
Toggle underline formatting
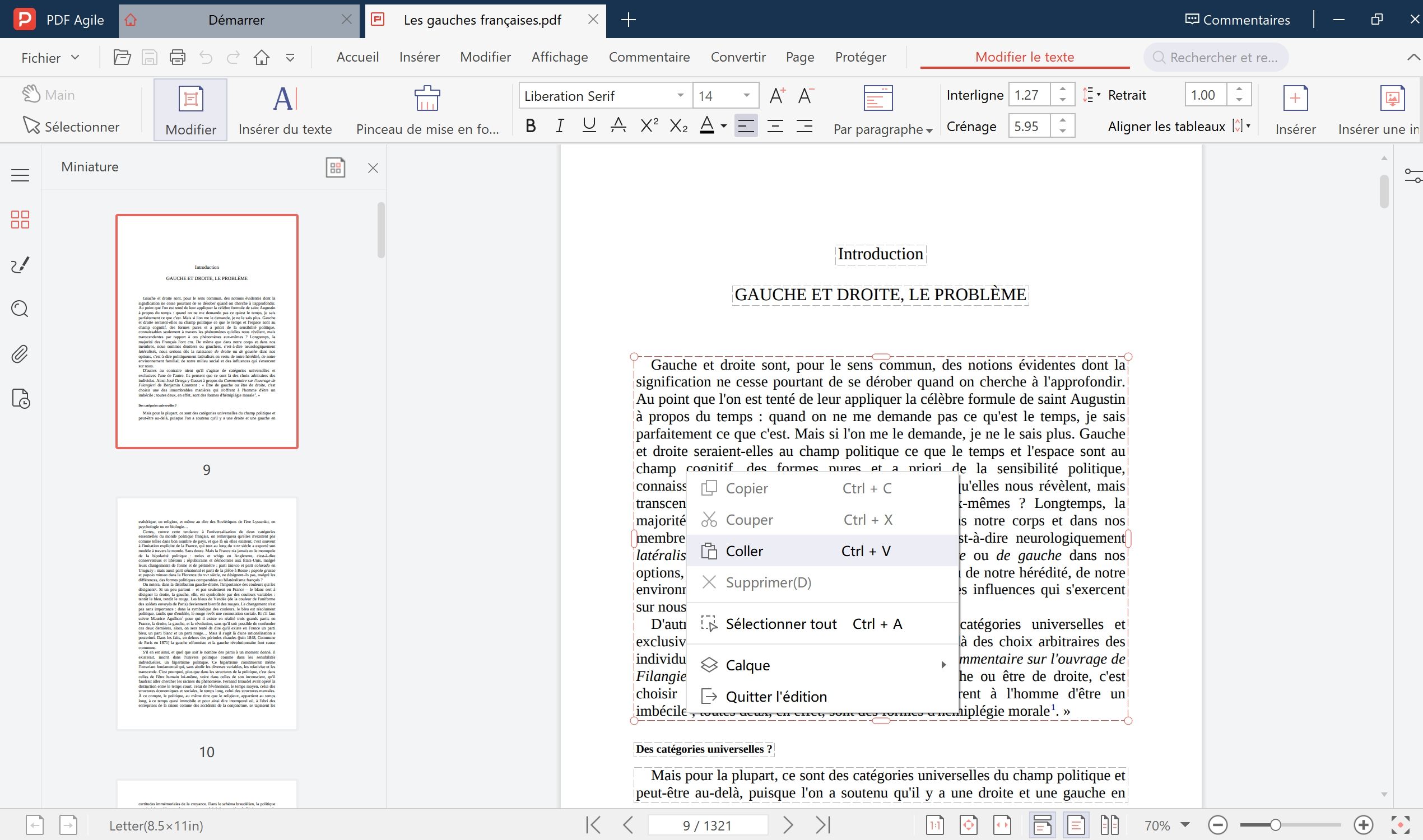point(589,125)
